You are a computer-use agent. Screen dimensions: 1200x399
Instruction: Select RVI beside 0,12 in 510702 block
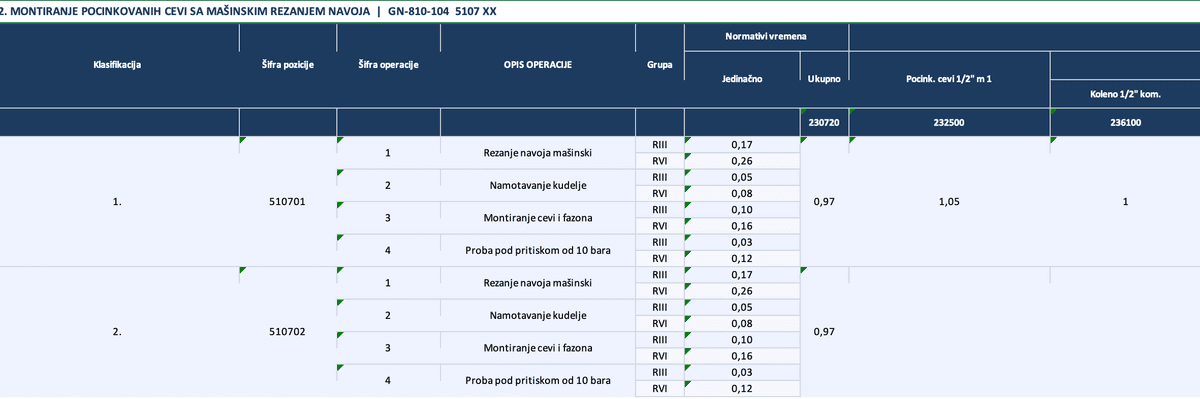point(659,388)
